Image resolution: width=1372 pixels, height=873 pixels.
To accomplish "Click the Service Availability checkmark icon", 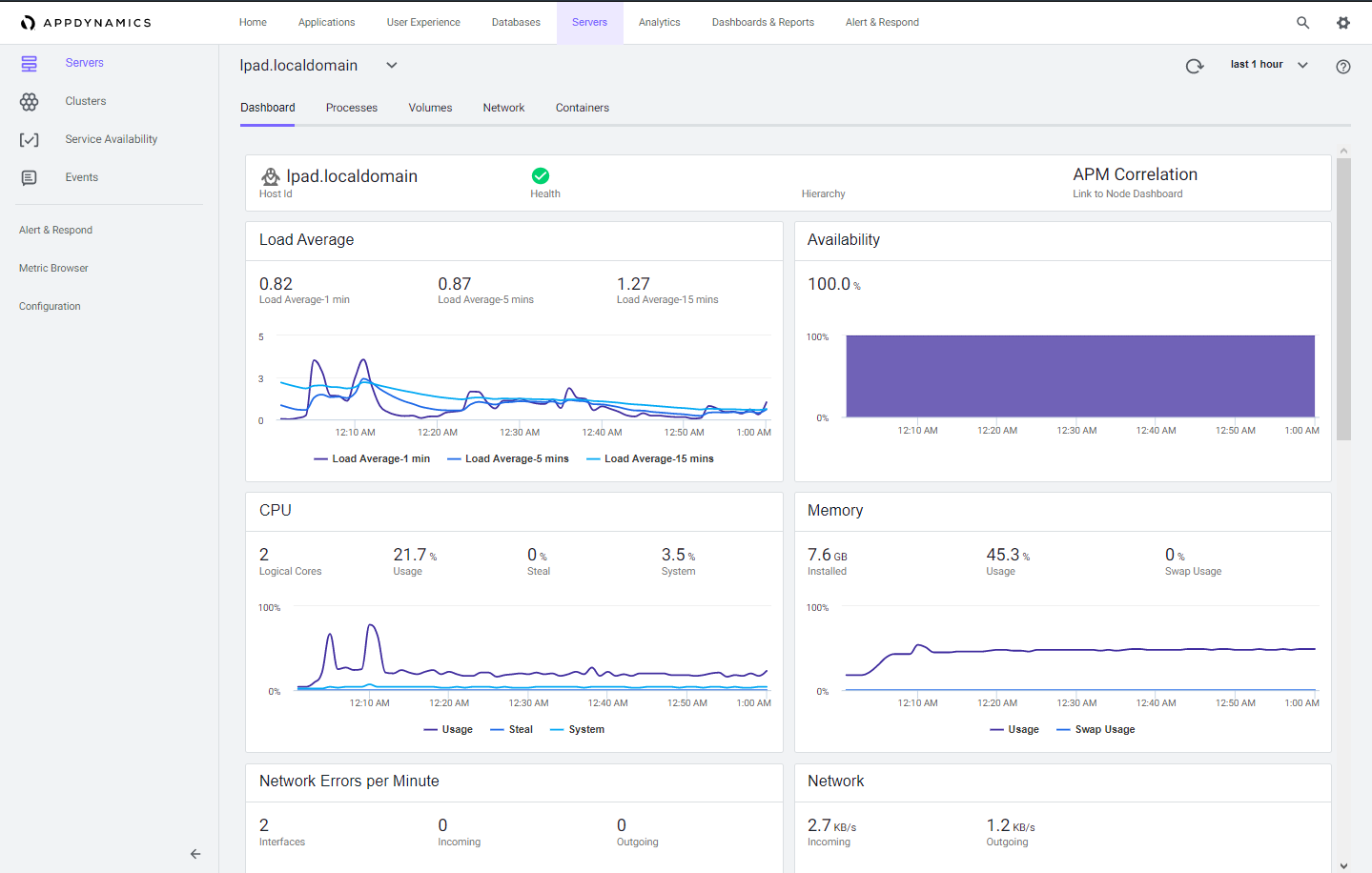I will point(30,140).
